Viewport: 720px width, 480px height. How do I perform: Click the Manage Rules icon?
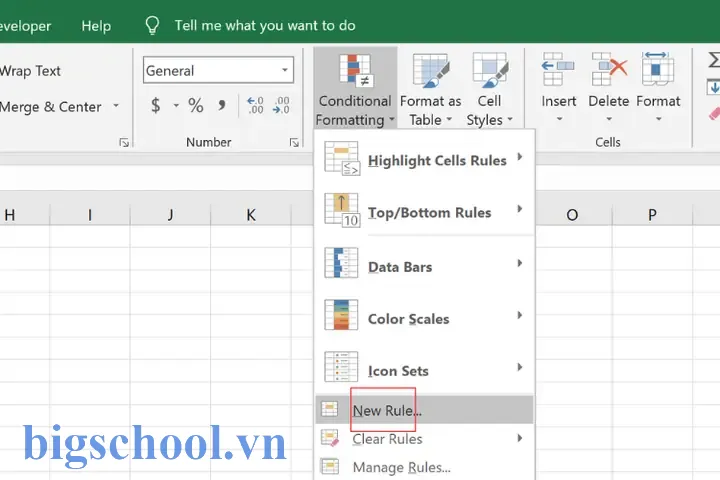(329, 467)
